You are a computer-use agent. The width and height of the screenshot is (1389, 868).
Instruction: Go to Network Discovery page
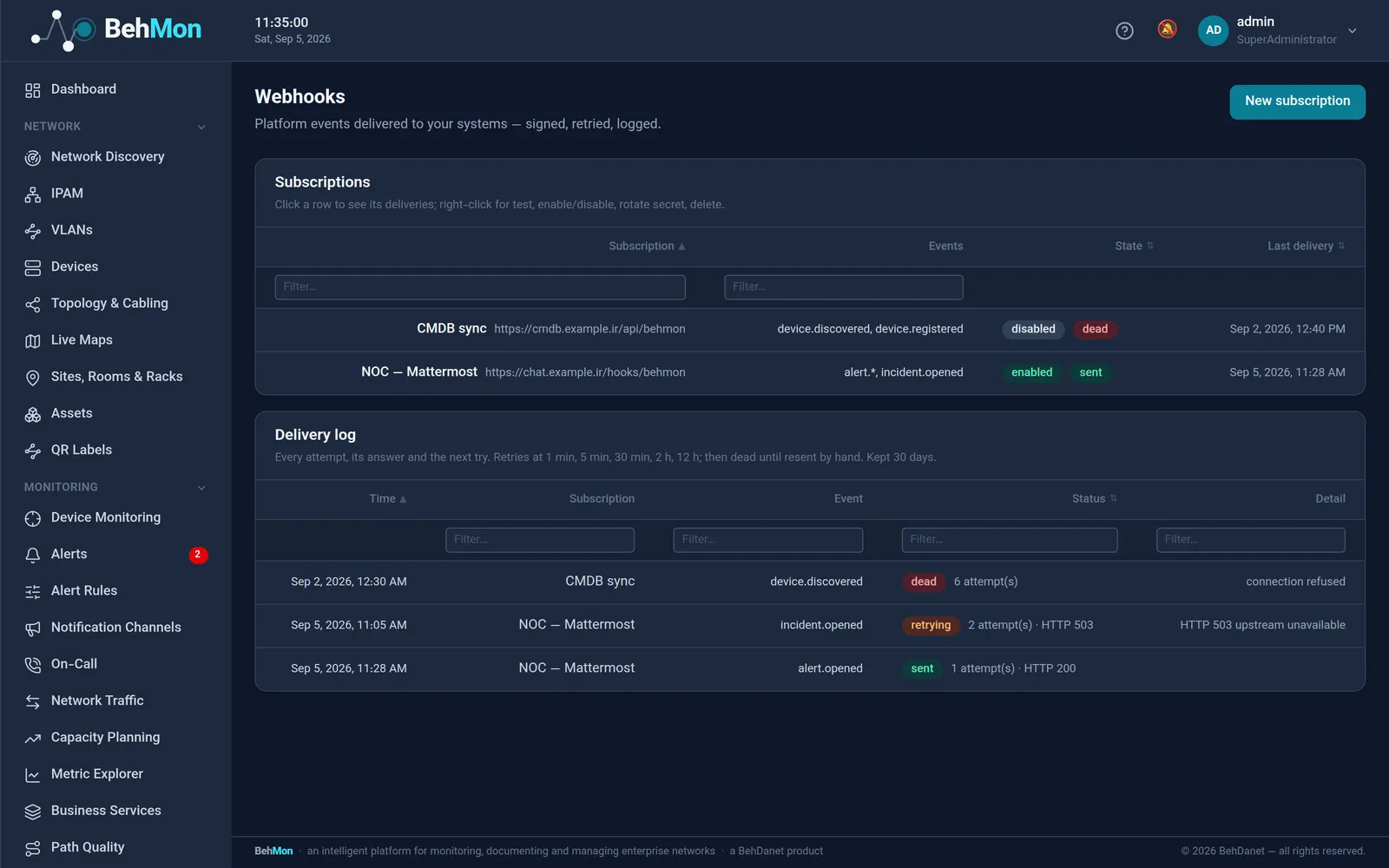(x=115, y=157)
